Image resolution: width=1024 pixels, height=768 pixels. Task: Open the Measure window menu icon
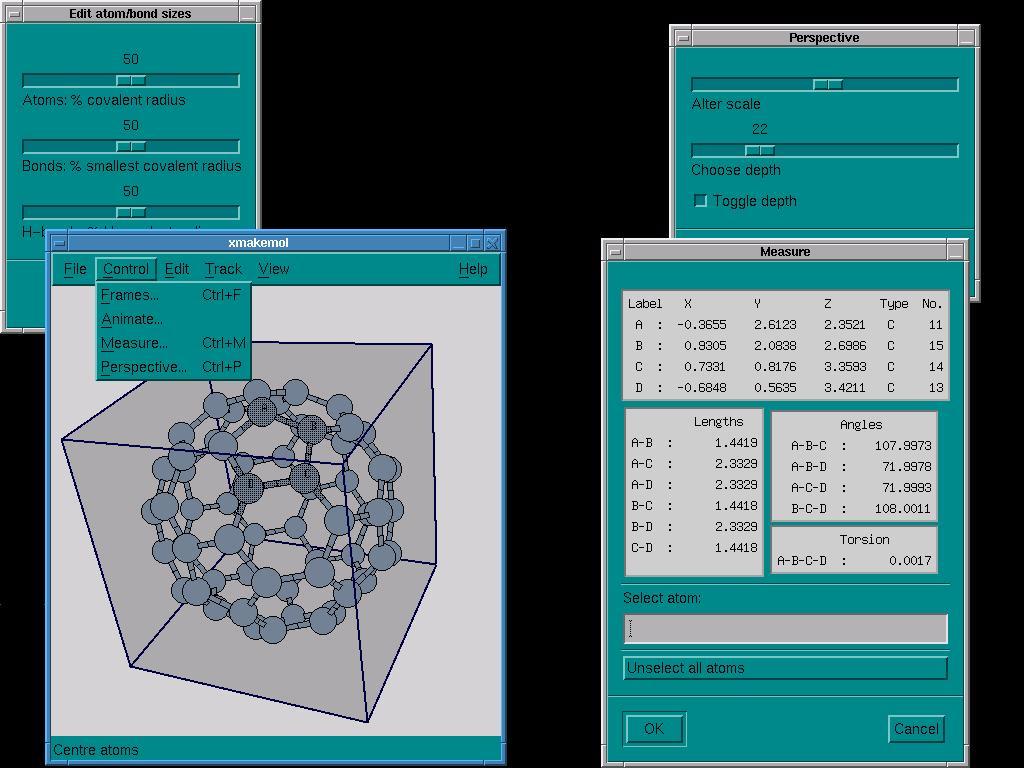coord(615,252)
